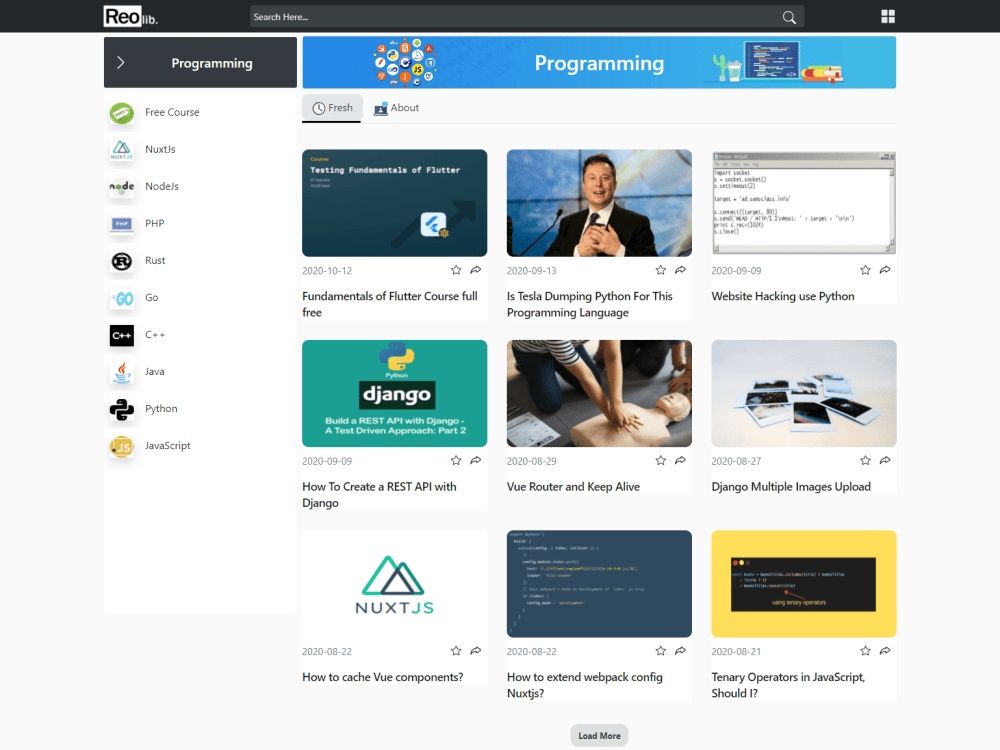Open the Testing Fundamentals of Flutter thumbnail
The width and height of the screenshot is (1000, 750).
tap(395, 203)
